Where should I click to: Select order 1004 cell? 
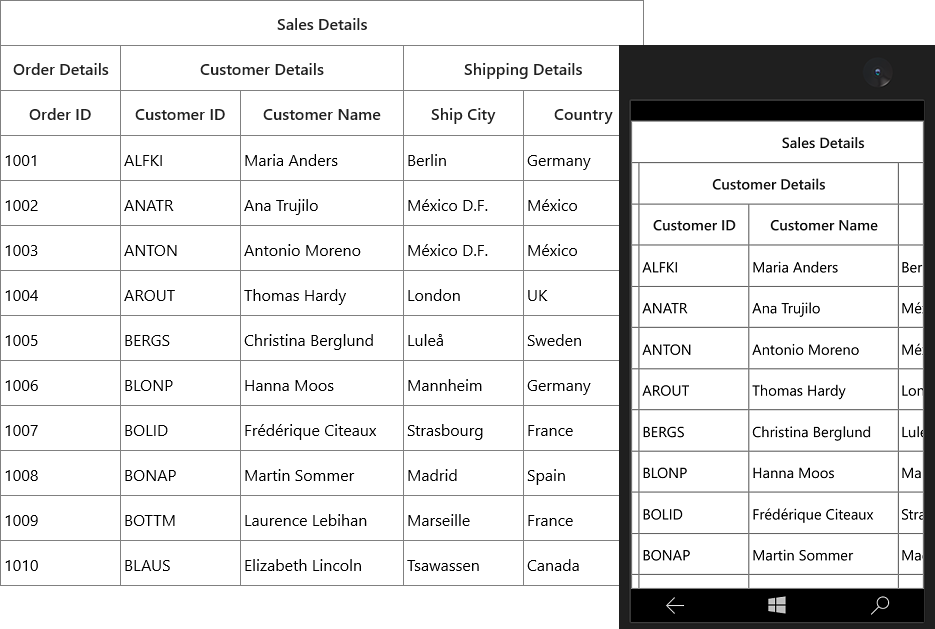[60, 294]
